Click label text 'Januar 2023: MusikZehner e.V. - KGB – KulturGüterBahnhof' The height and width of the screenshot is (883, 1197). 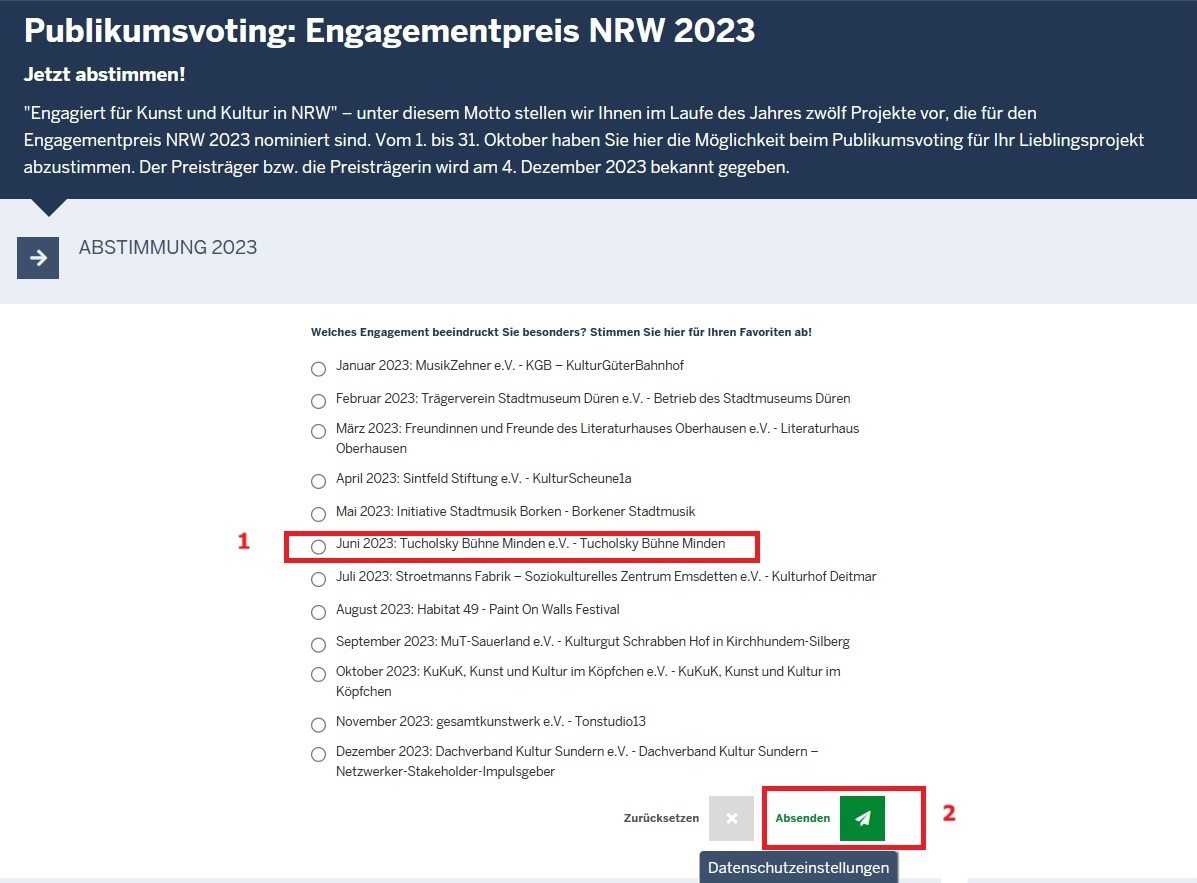pos(510,366)
